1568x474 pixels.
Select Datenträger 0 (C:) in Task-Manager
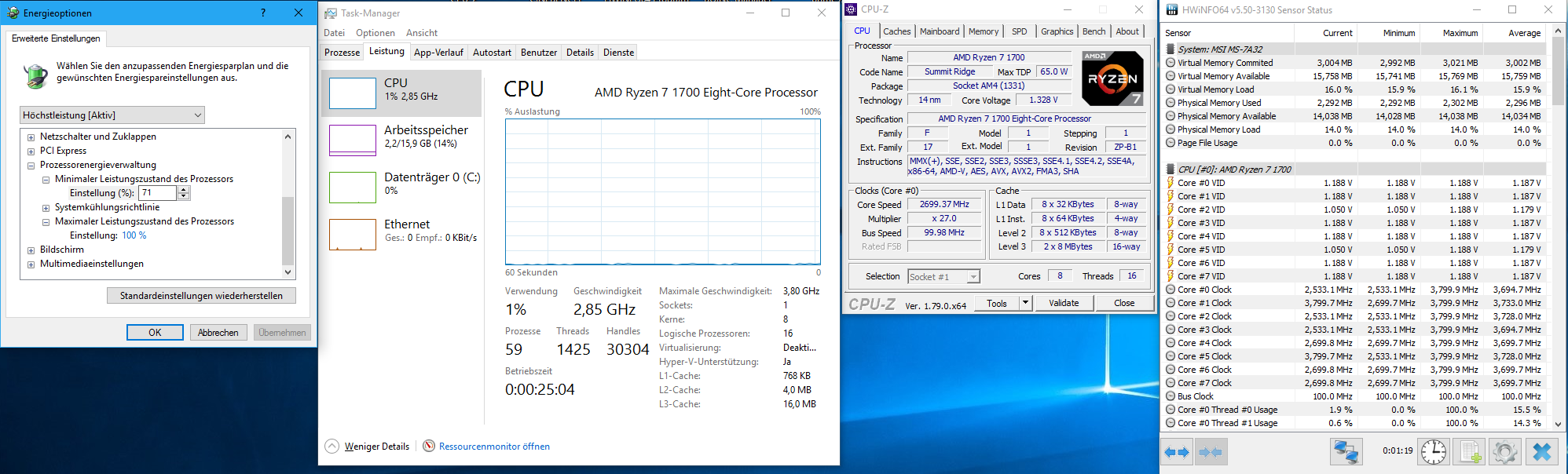pyautogui.click(x=401, y=187)
